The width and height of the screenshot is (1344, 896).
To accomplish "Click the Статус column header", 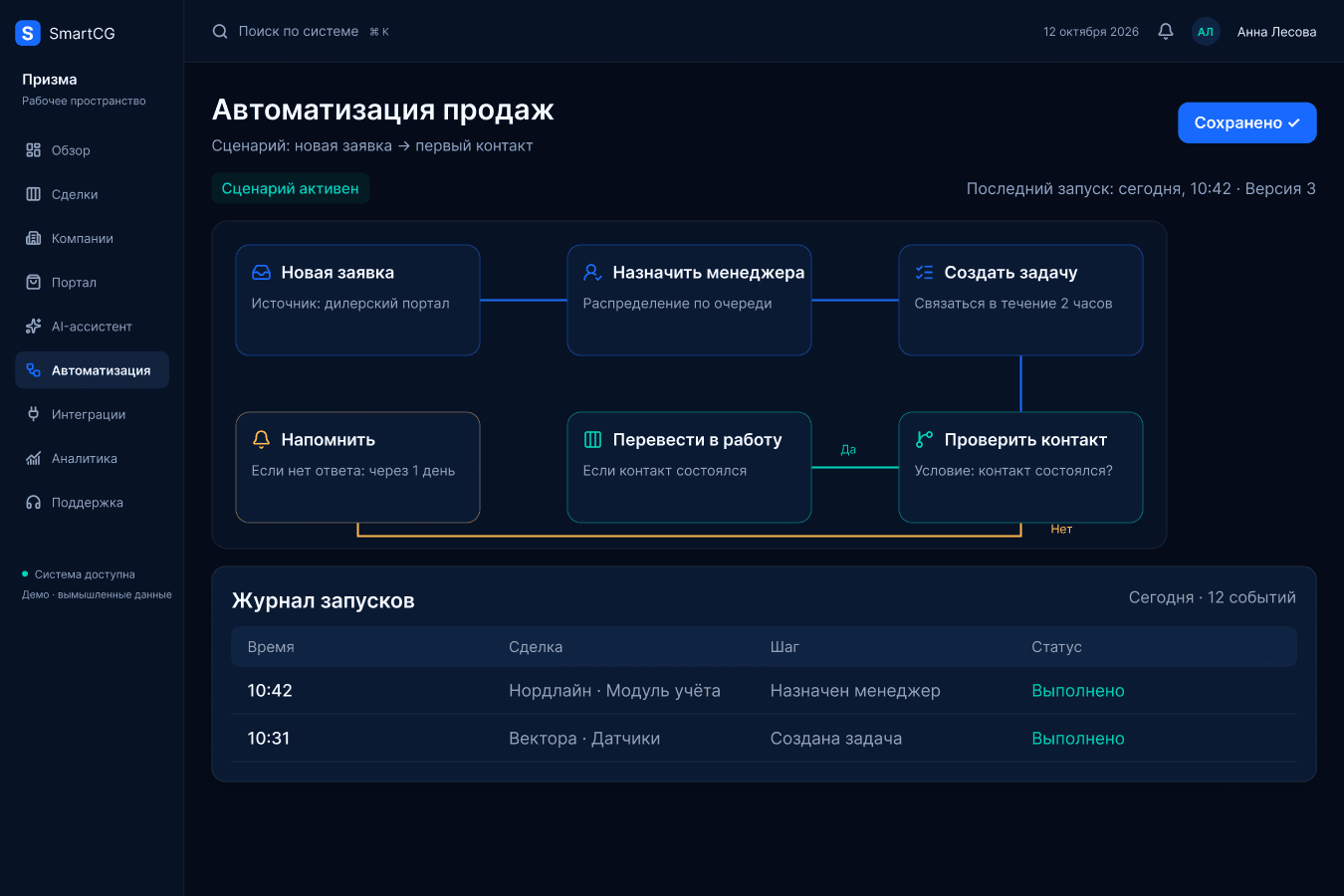I will pyautogui.click(x=1056, y=647).
